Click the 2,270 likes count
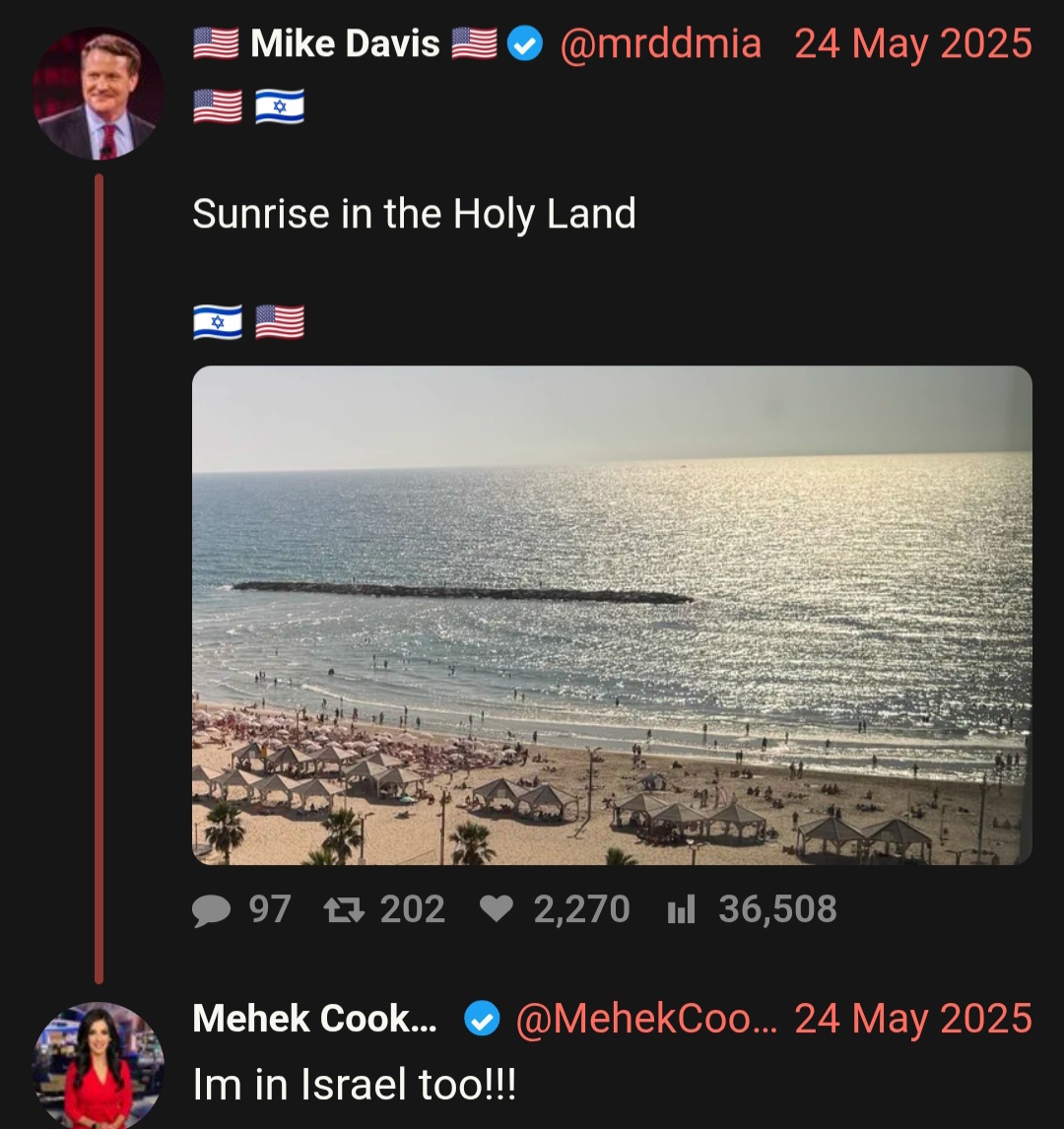The image size is (1064, 1129). coord(581,909)
